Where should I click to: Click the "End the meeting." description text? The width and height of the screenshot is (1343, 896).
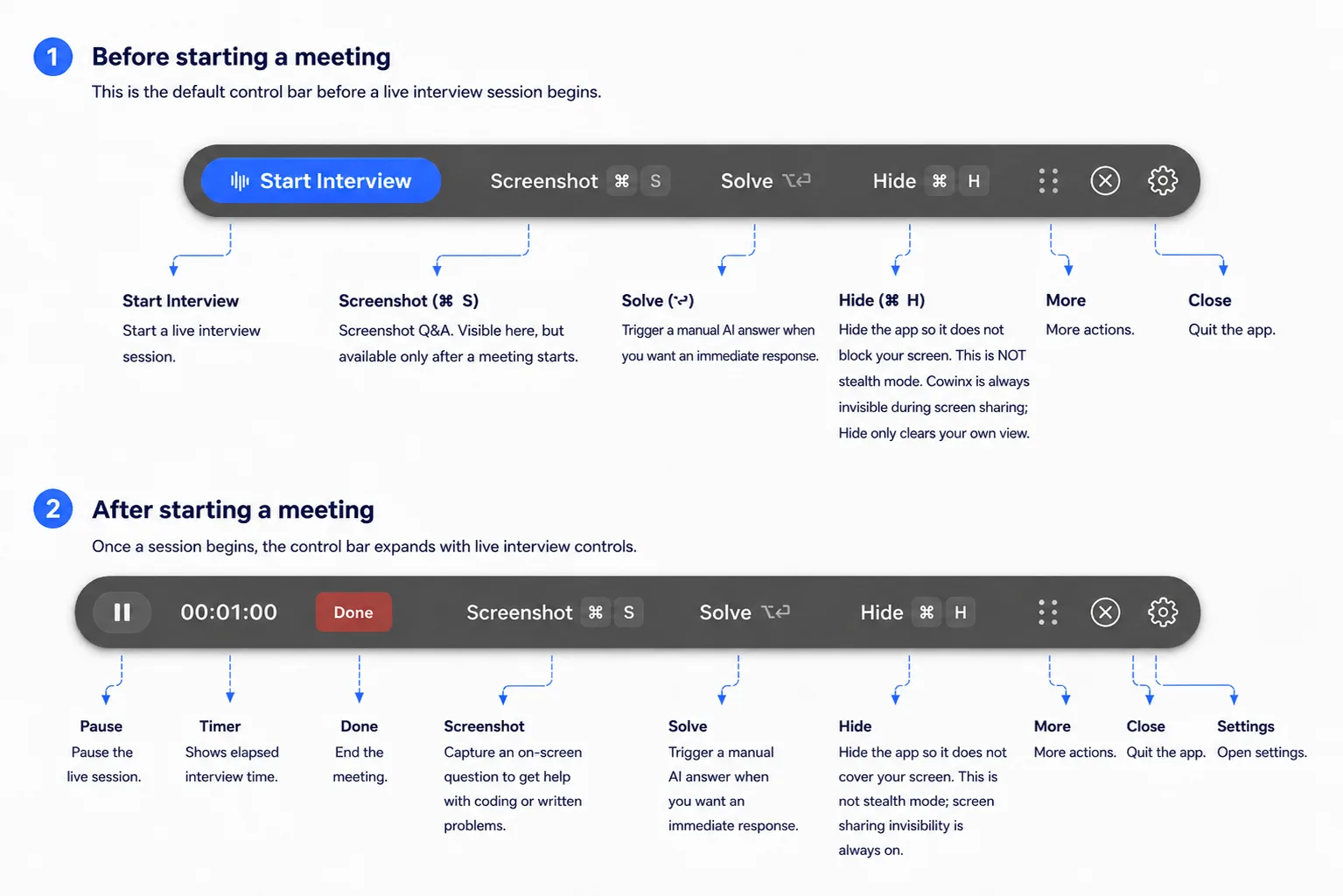click(360, 765)
